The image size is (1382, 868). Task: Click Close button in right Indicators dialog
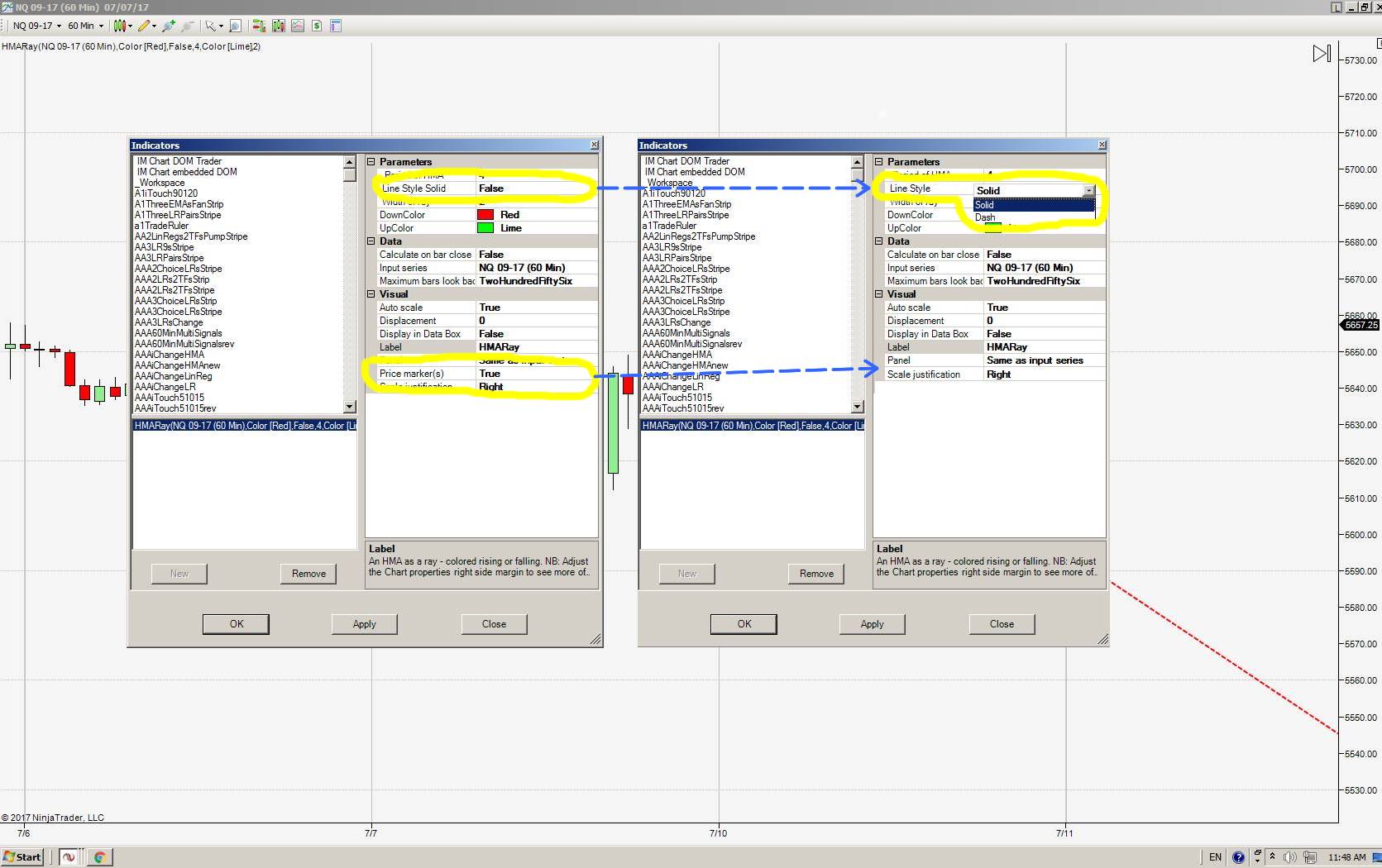tap(1002, 624)
